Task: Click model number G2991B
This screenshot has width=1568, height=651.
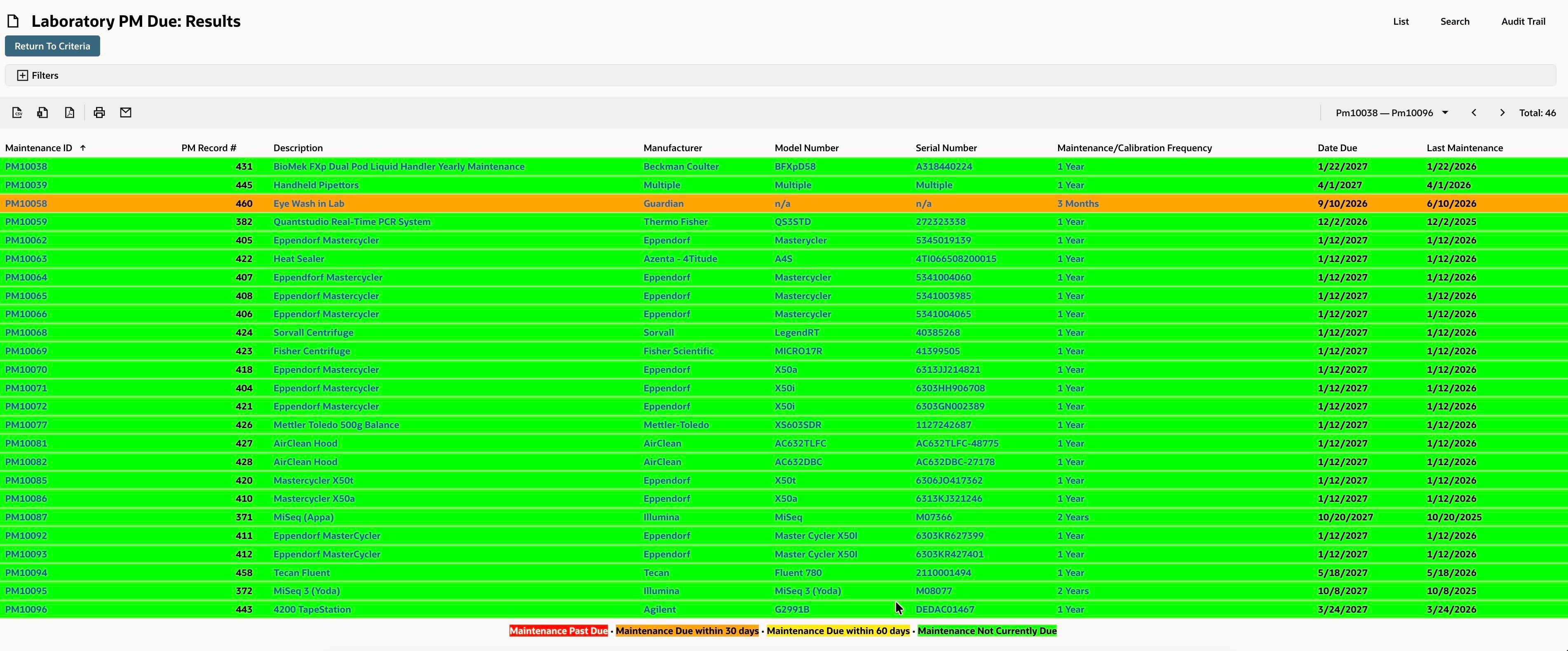Action: 792,609
